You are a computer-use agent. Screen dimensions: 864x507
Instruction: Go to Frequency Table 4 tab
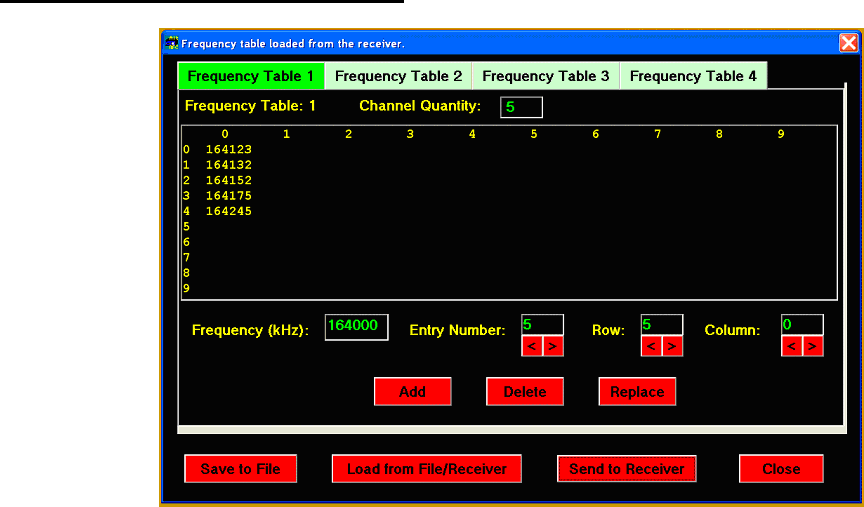pyautogui.click(x=693, y=76)
